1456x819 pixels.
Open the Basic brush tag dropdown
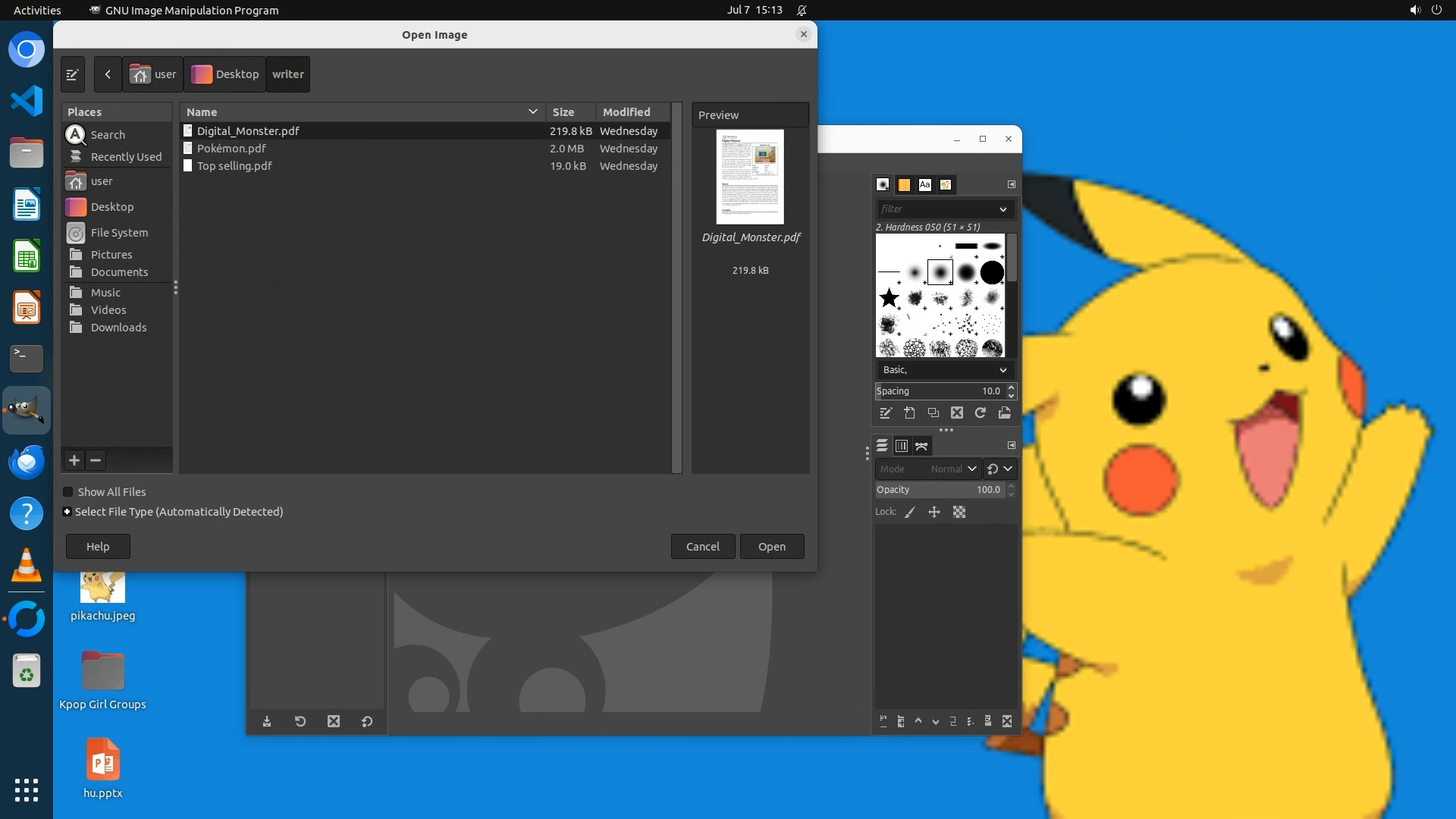click(944, 370)
